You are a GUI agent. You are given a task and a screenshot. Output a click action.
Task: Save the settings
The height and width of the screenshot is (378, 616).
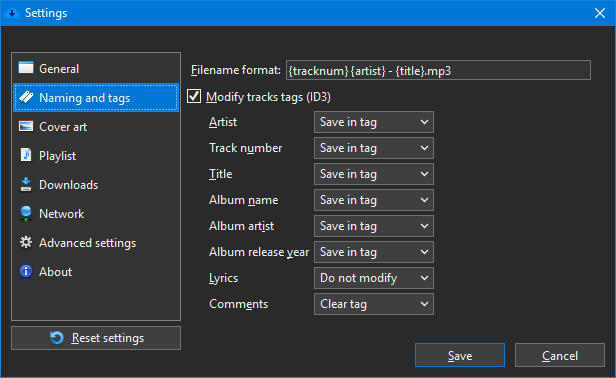click(x=460, y=355)
